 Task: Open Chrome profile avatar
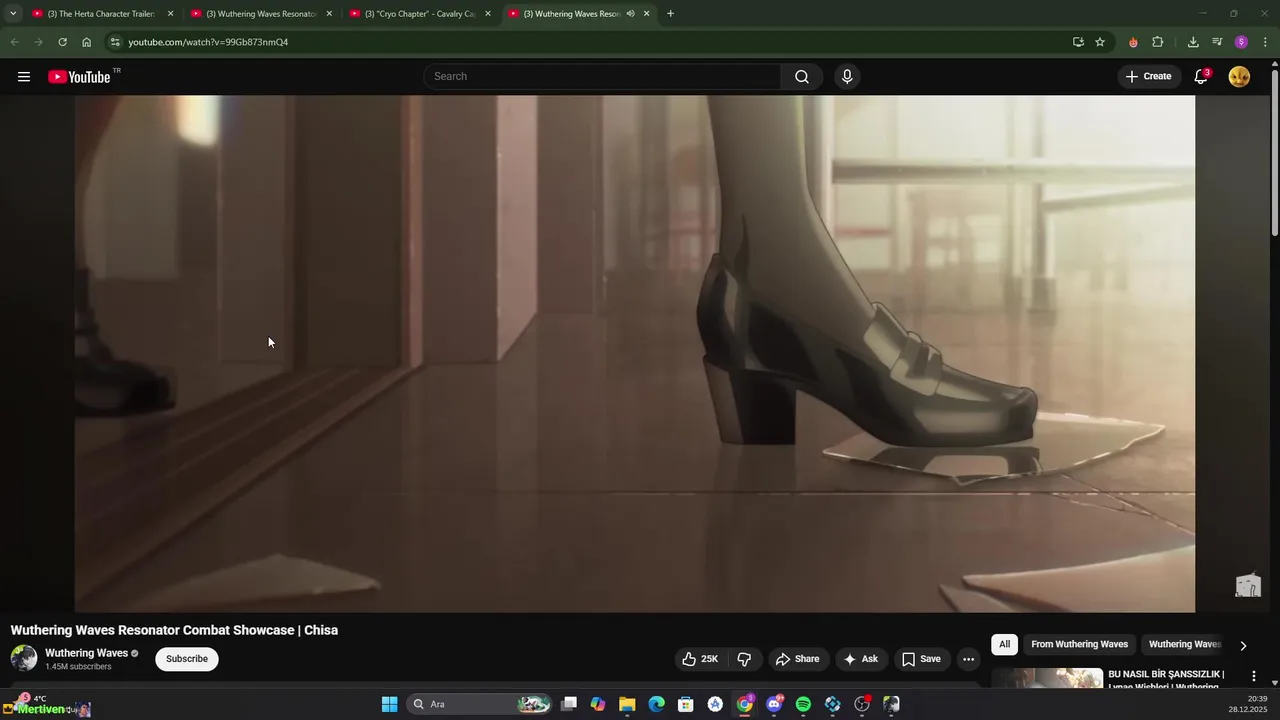point(1241,42)
